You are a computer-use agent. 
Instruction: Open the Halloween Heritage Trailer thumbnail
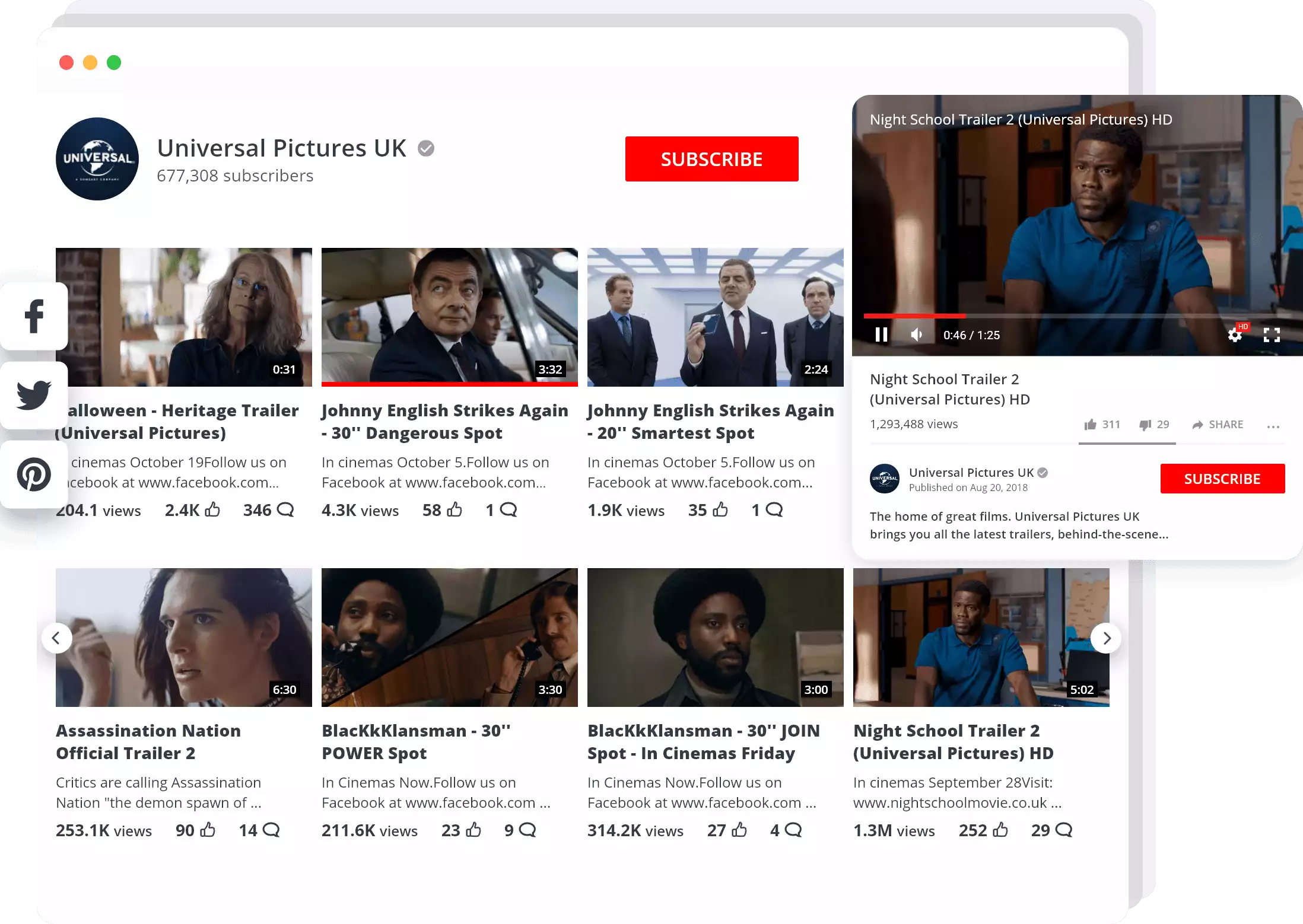point(184,317)
